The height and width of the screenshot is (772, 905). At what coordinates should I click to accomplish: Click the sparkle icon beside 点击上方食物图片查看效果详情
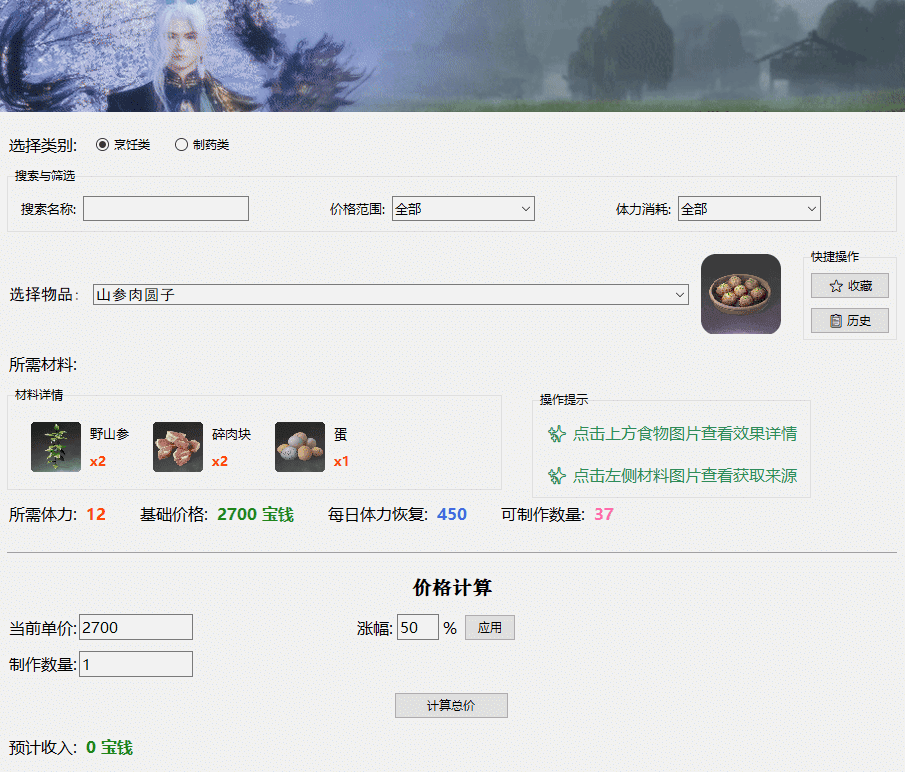tap(556, 433)
